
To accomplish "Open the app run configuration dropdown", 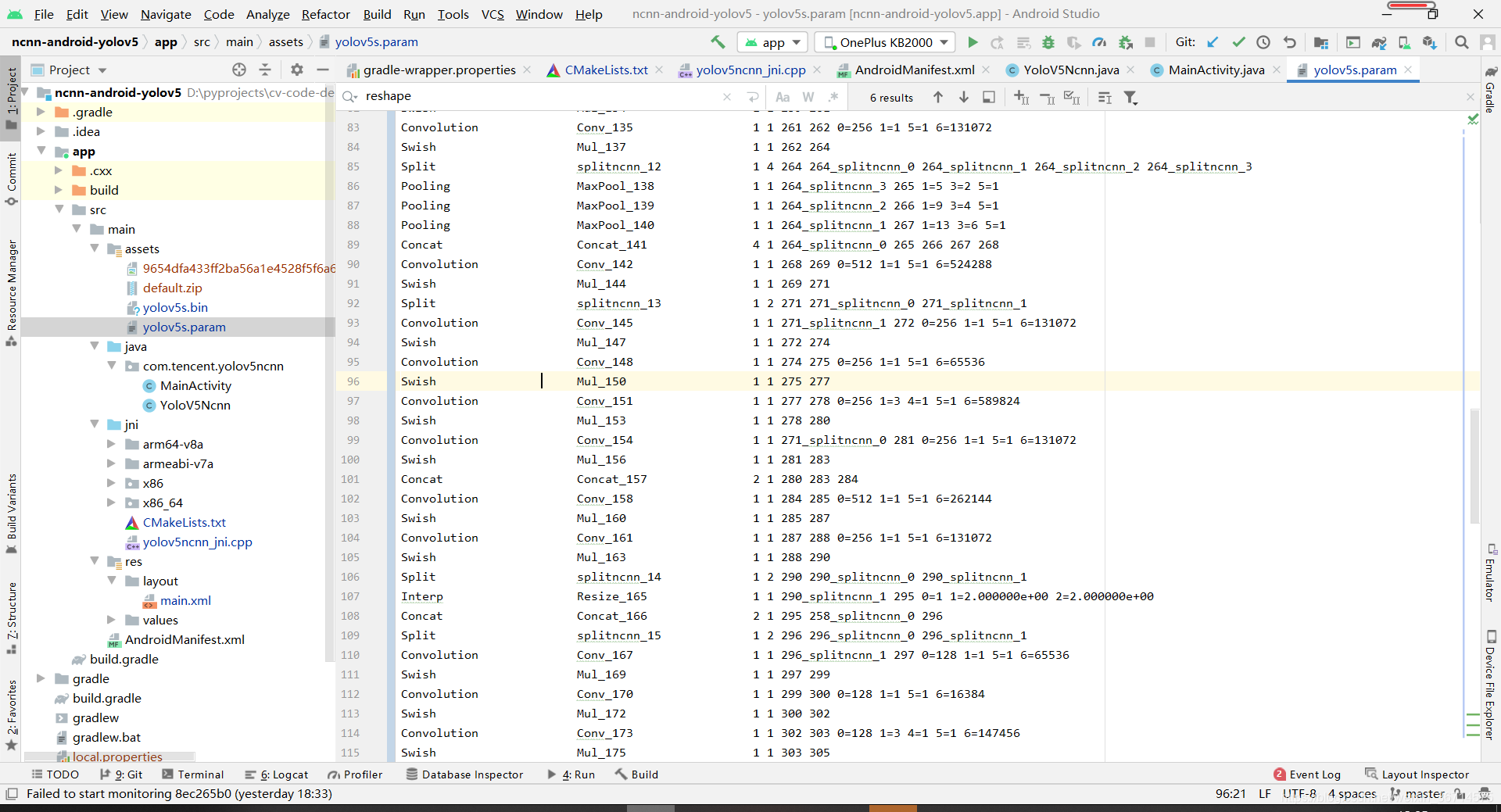I will 772,42.
